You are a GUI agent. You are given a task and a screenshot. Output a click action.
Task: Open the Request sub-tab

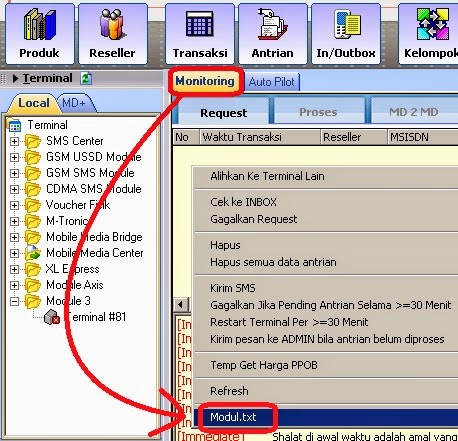(223, 113)
